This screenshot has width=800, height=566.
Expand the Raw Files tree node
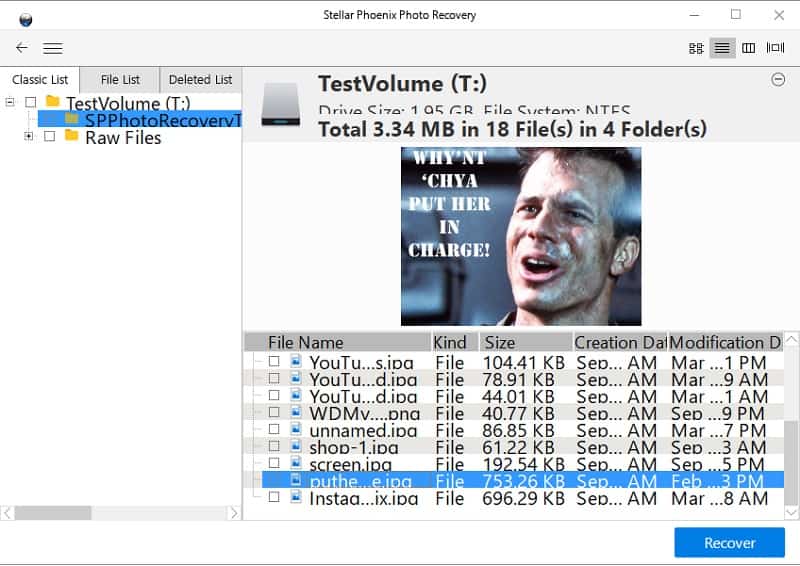pos(29,136)
